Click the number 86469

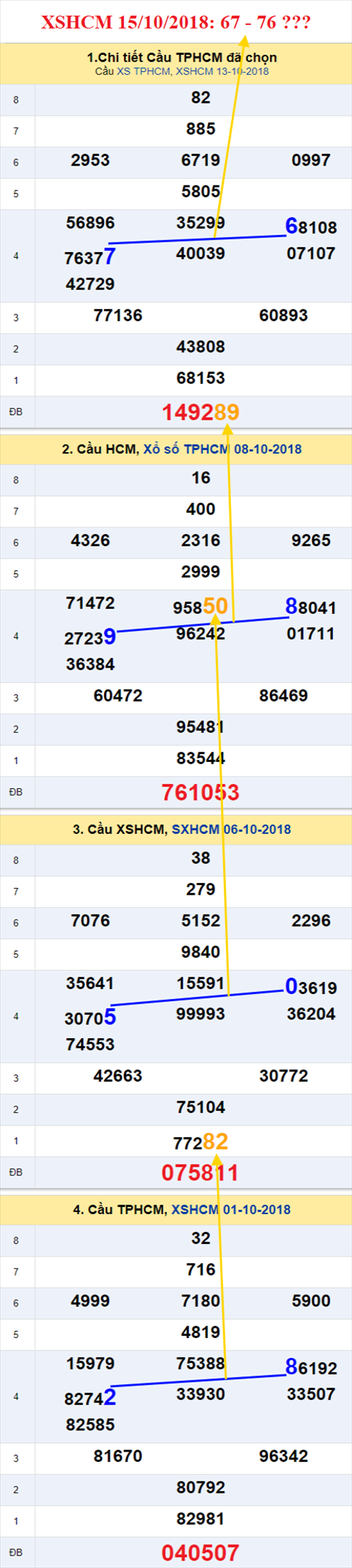tap(283, 697)
